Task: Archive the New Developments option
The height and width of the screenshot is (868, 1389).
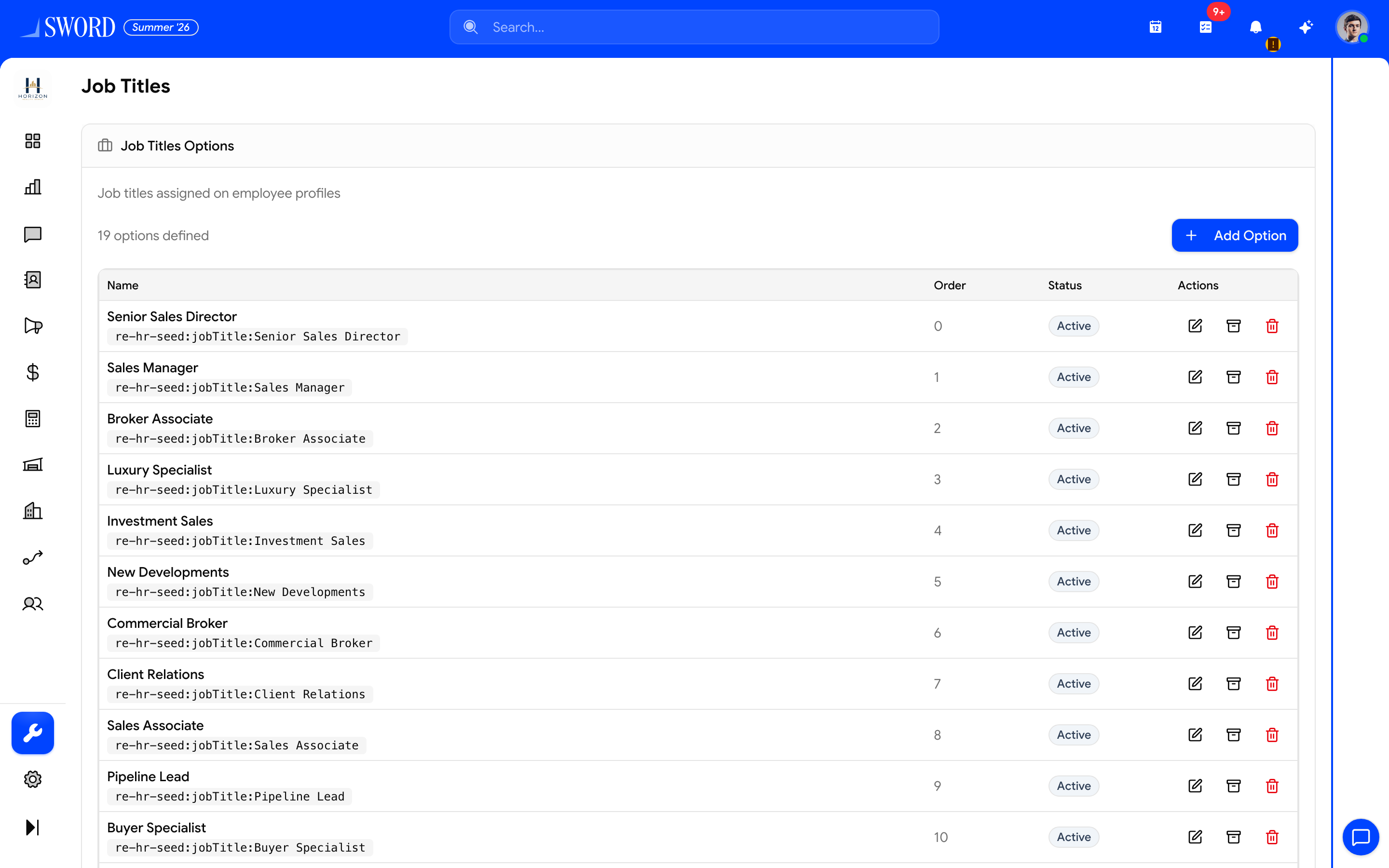Action: tap(1233, 582)
